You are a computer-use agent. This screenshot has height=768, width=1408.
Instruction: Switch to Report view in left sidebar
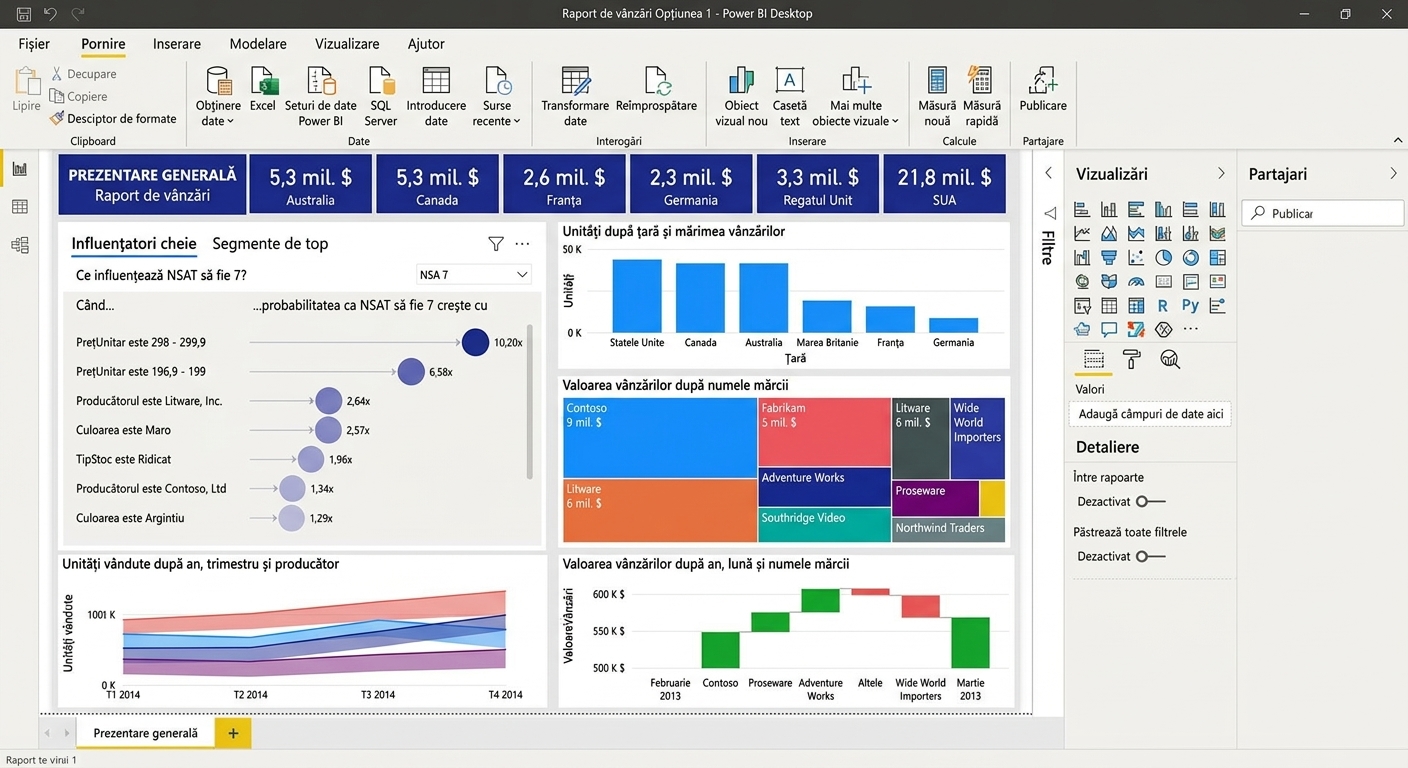(19, 168)
